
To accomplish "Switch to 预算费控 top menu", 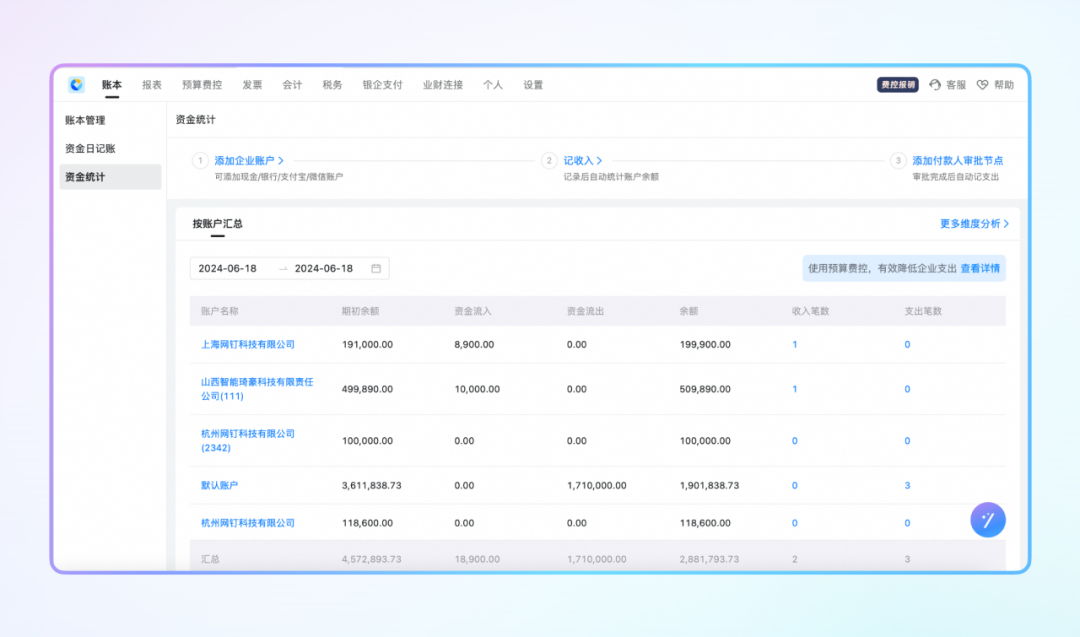I will (x=202, y=85).
